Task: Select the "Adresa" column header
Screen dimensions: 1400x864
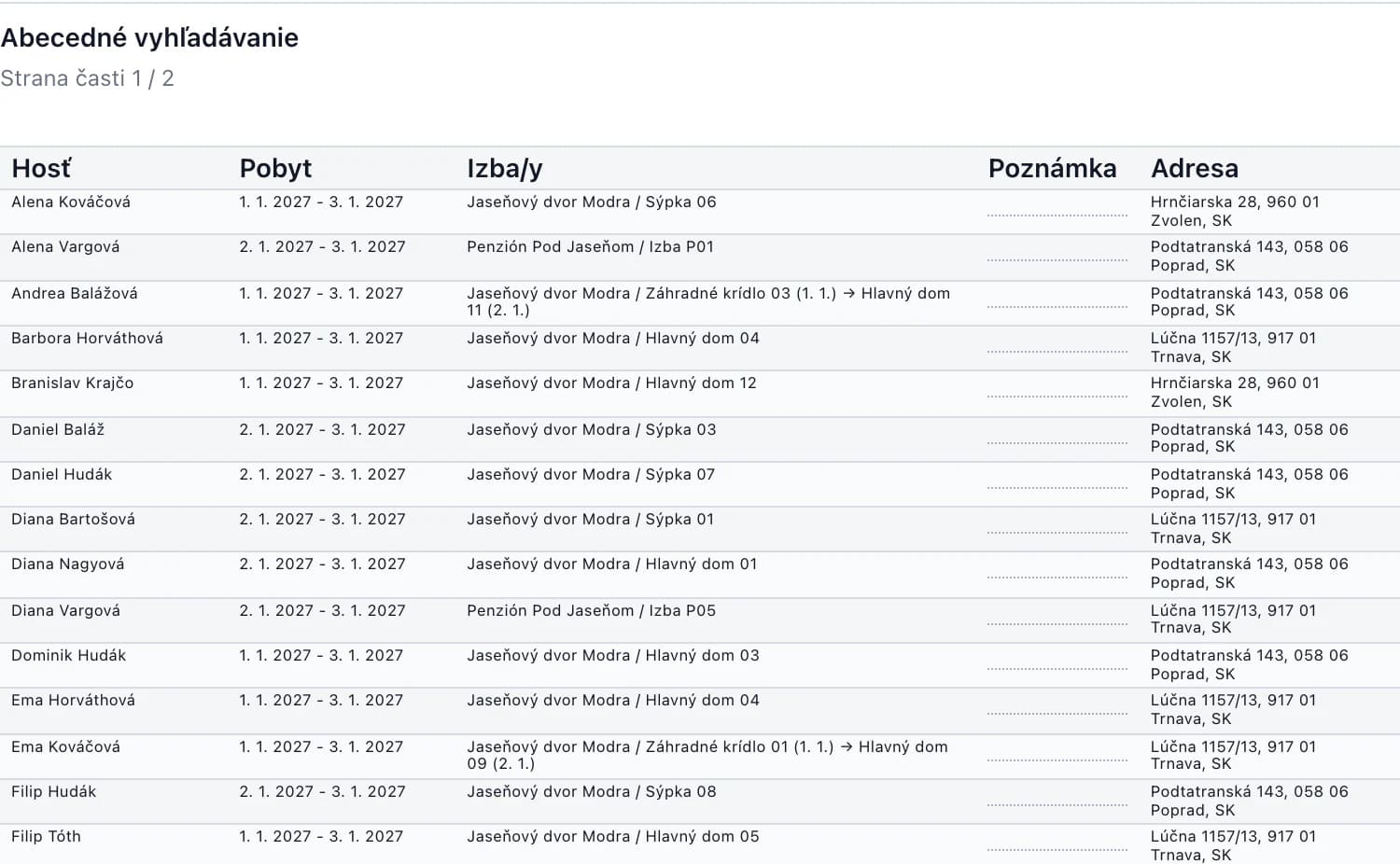Action: coord(1195,168)
